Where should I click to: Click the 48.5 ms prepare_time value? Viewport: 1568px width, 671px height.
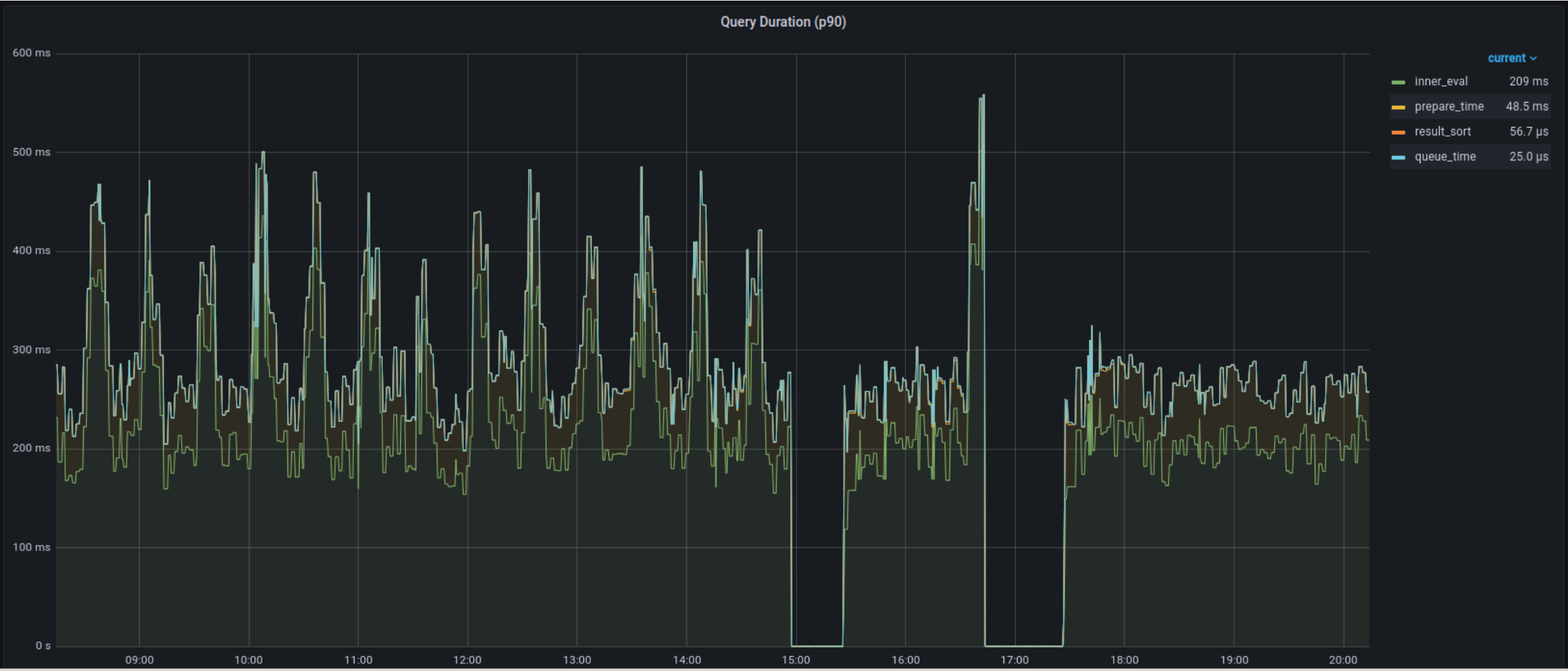(x=1527, y=106)
